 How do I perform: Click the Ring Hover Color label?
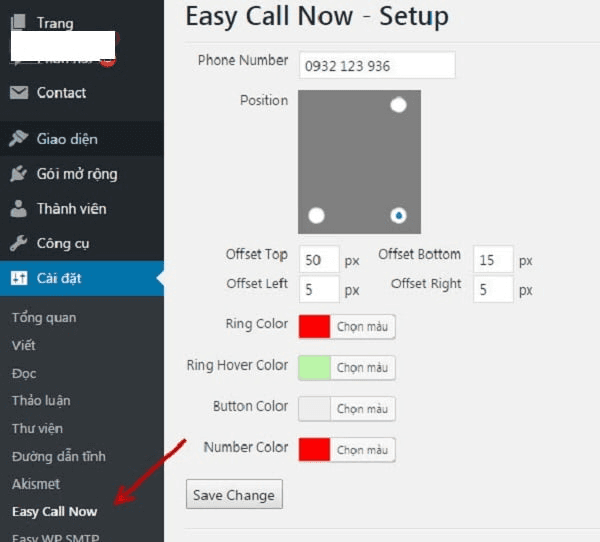[237, 365]
